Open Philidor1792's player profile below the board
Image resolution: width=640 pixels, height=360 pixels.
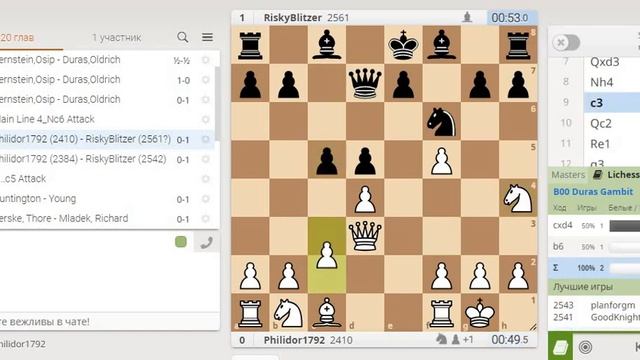coord(294,340)
